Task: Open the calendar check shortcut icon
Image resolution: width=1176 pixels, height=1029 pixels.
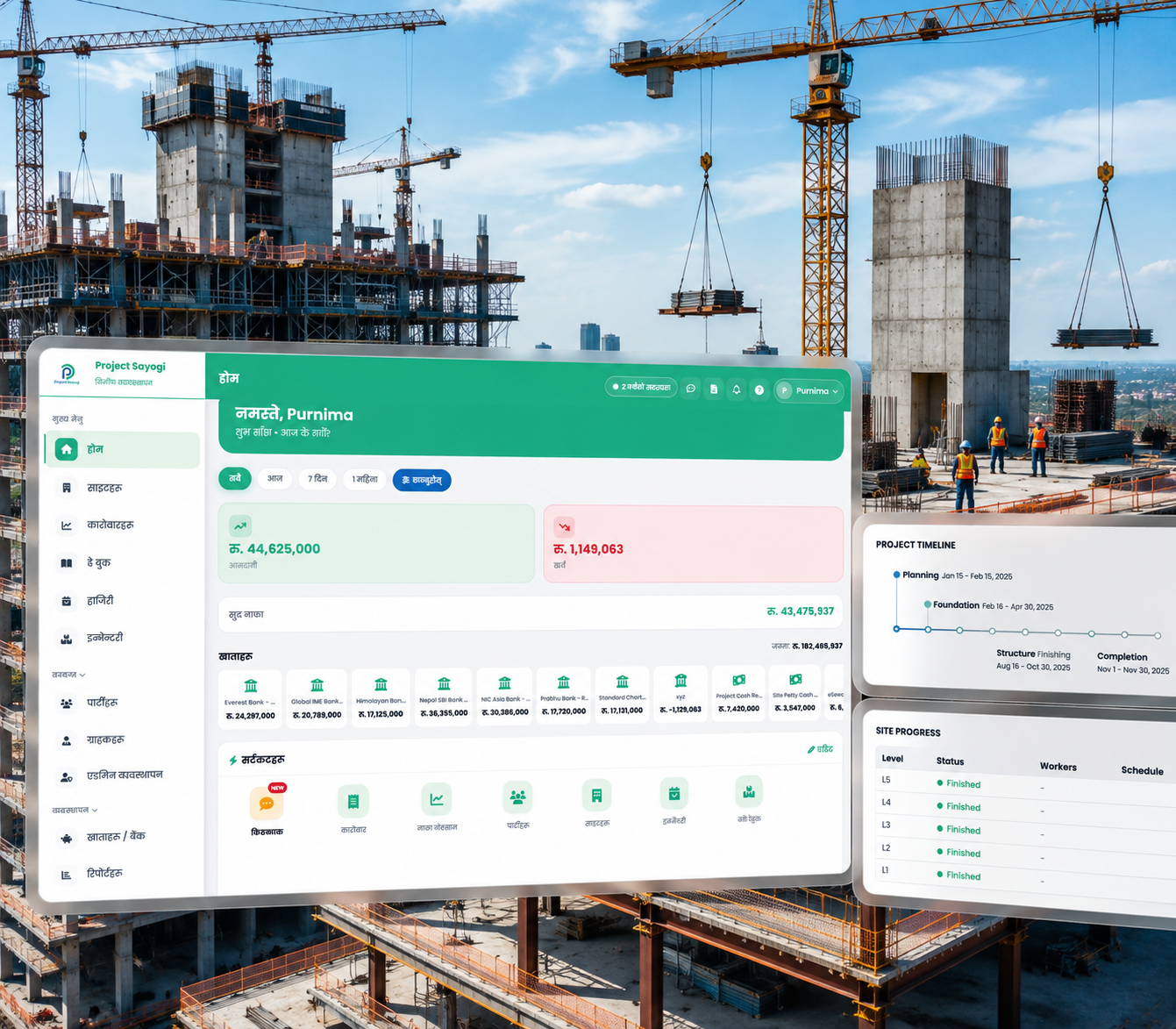Action: click(674, 794)
